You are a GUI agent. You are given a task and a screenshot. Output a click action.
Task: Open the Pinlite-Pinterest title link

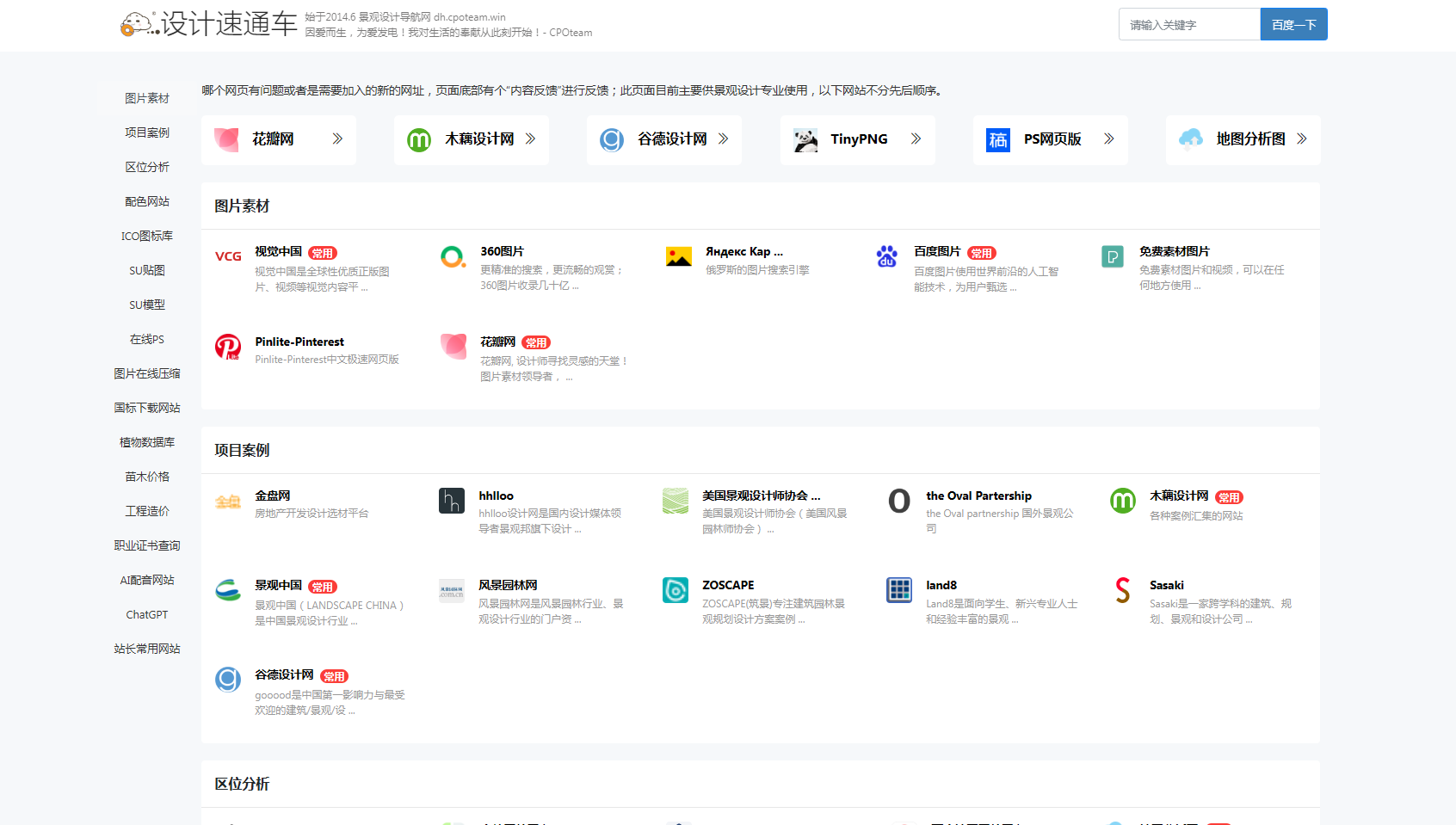pyautogui.click(x=299, y=342)
